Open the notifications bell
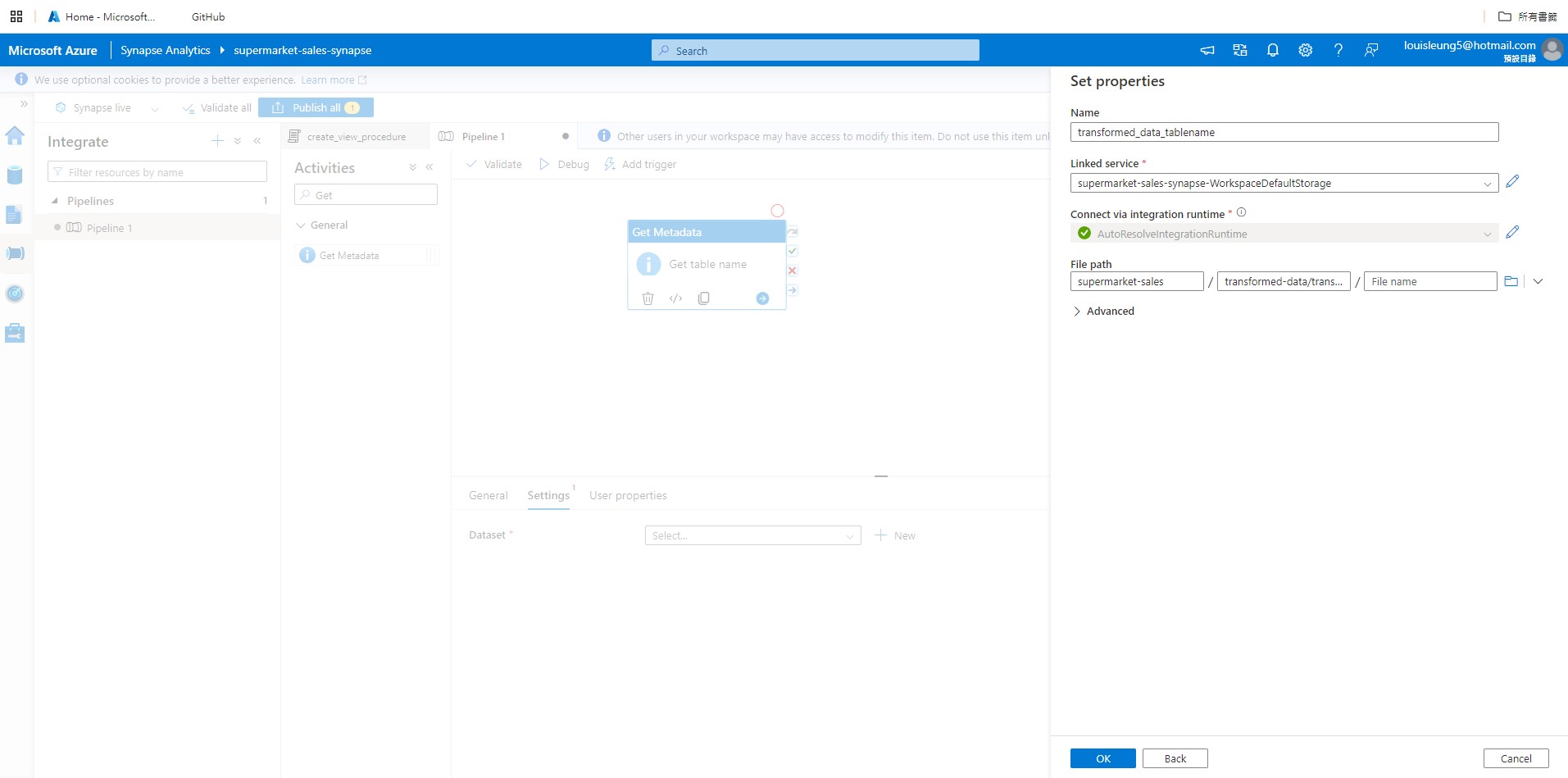The height and width of the screenshot is (778, 1568). coord(1271,50)
